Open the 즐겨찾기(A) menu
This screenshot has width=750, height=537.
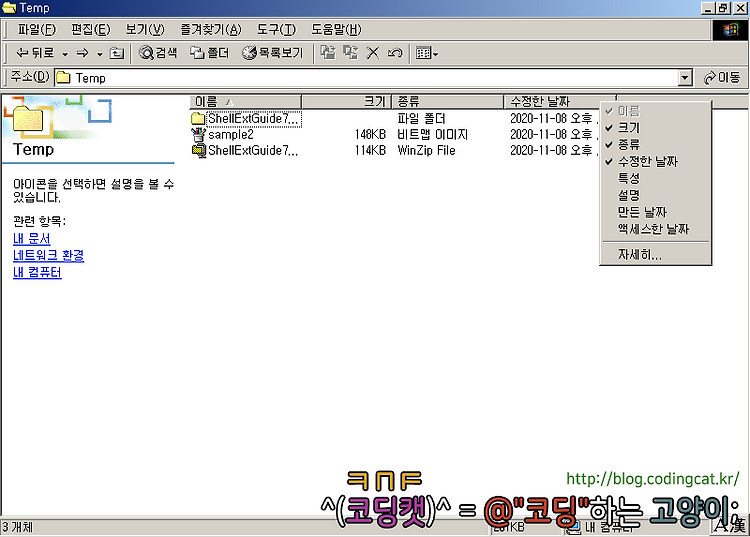pos(210,30)
